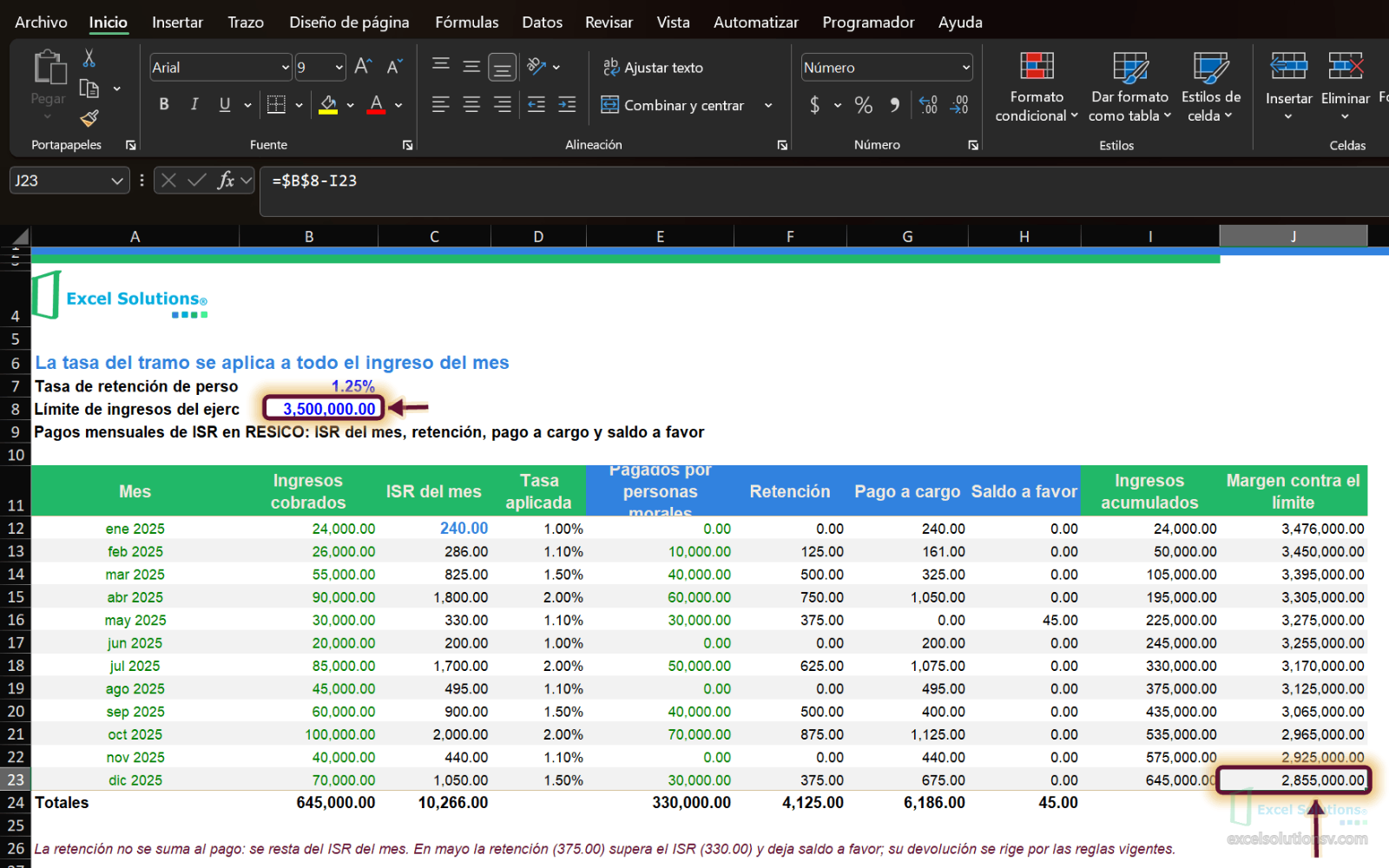Click the Copy icon in Portapapeles
The image size is (1389, 868).
(x=89, y=89)
